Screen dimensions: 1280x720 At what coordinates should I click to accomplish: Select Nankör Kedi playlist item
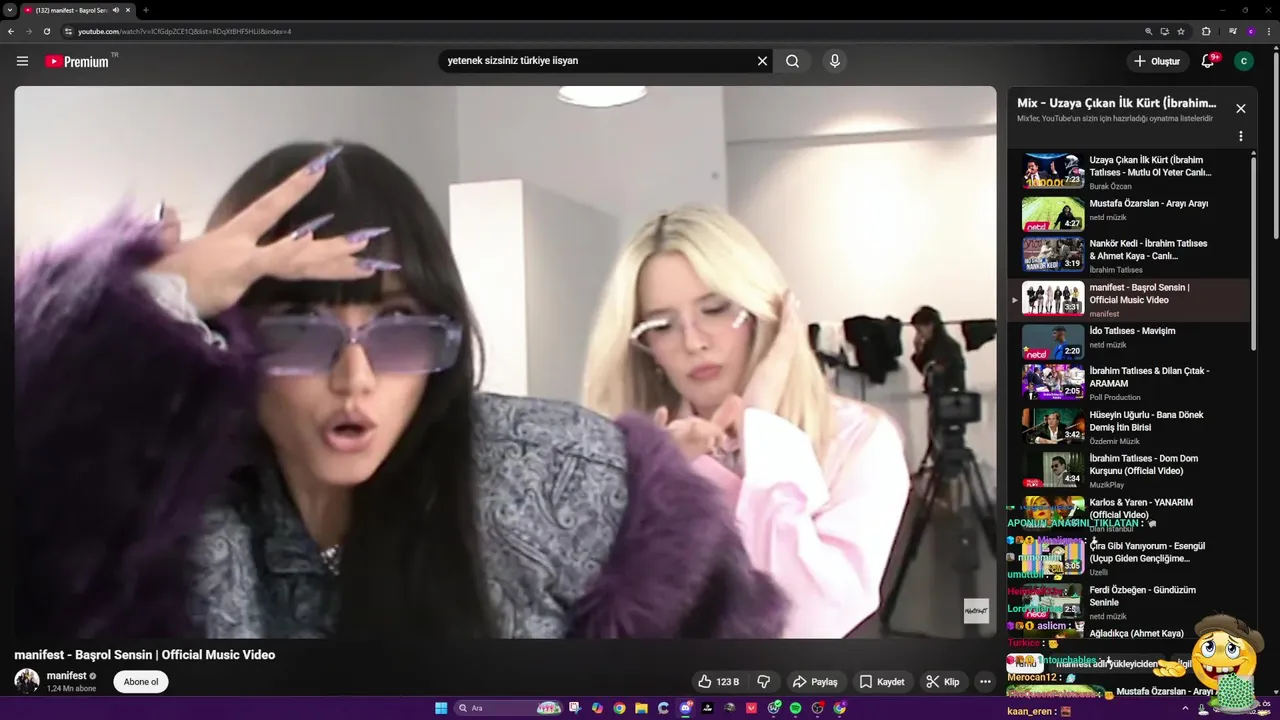tap(1130, 256)
